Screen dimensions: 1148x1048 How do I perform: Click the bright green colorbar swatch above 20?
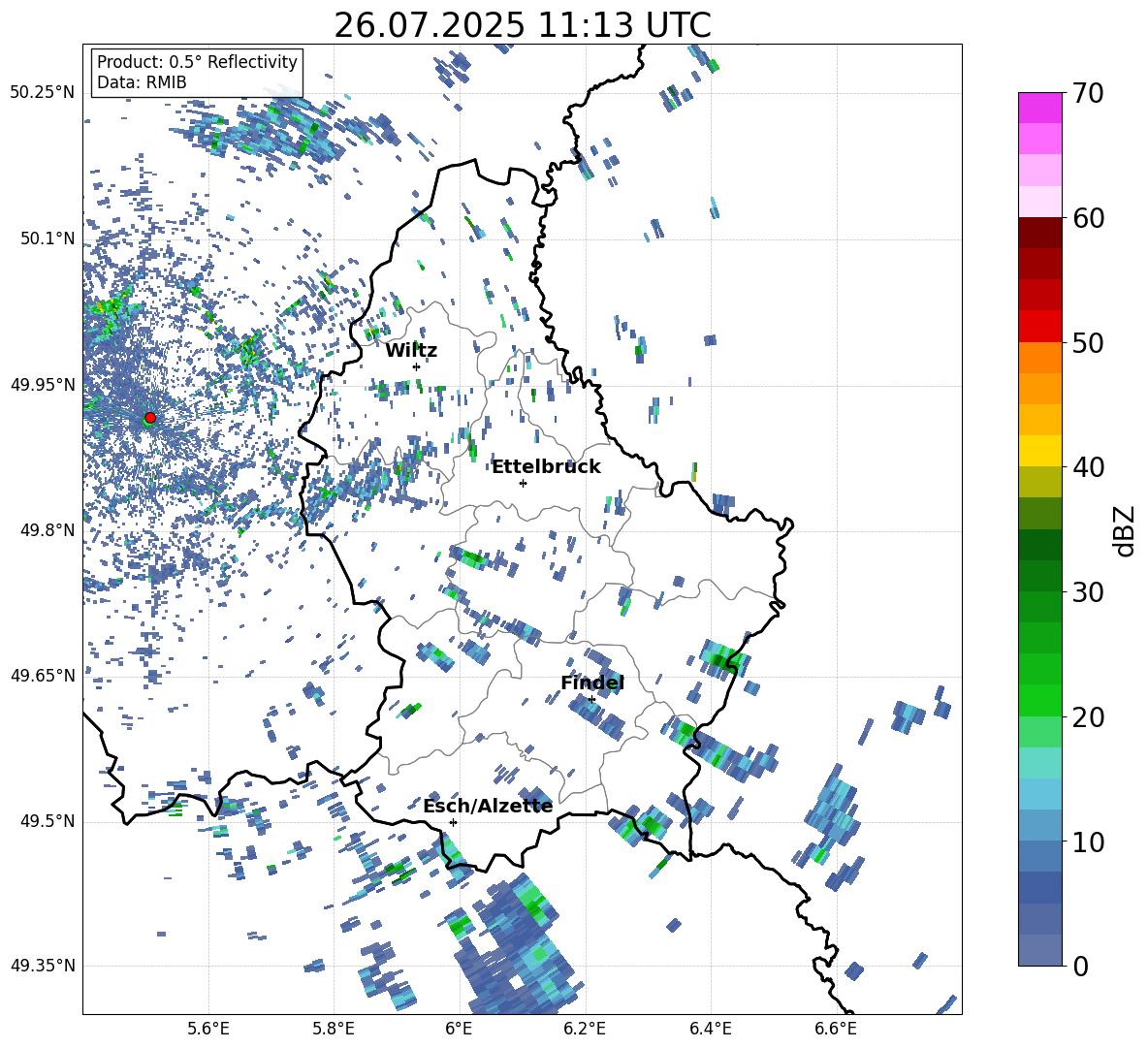click(1039, 700)
